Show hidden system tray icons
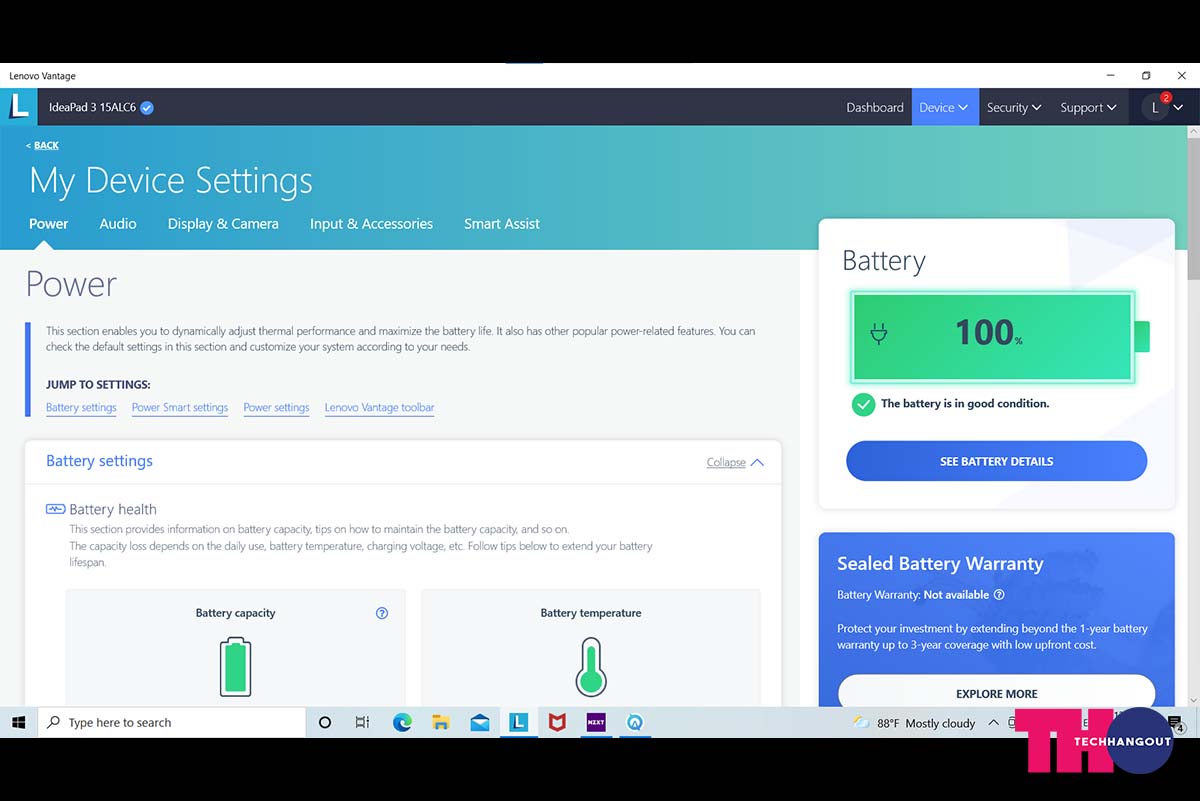1200x801 pixels. tap(993, 722)
